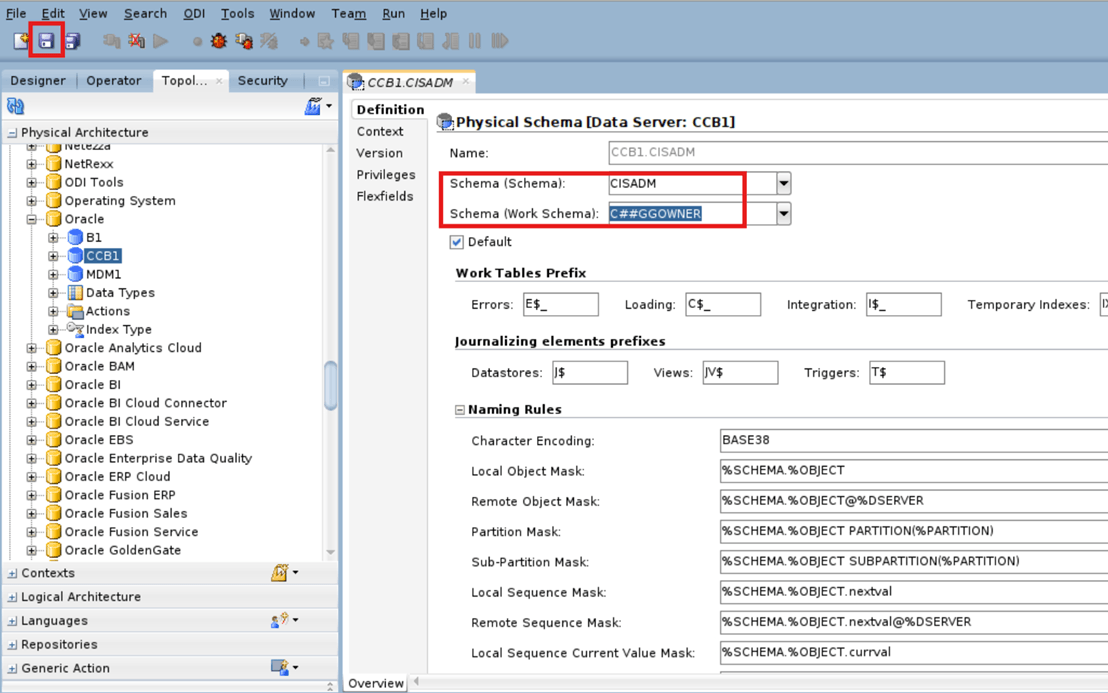This screenshot has width=1108, height=693.
Task: Switch to the Designer tab
Action: click(x=38, y=81)
